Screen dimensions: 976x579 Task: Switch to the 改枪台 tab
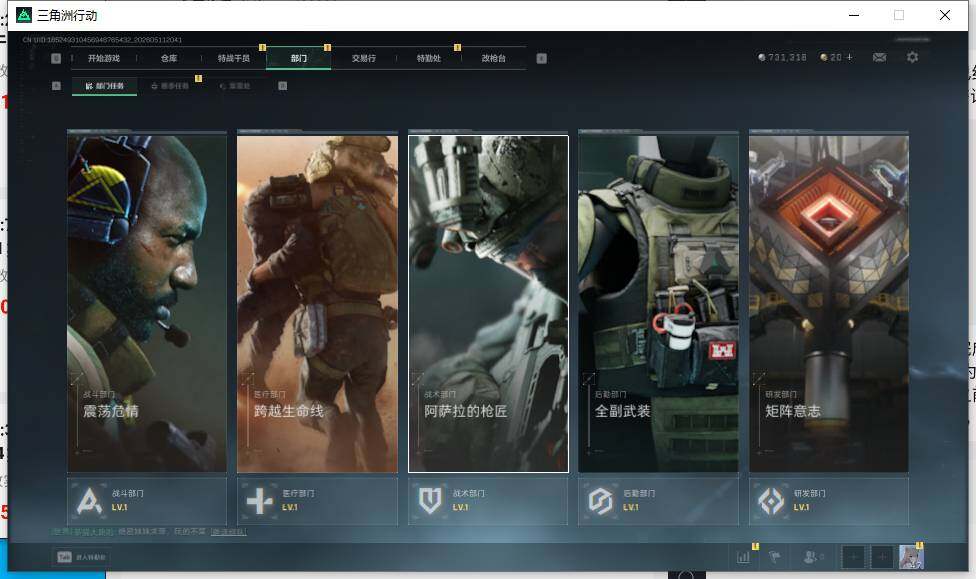coord(493,58)
